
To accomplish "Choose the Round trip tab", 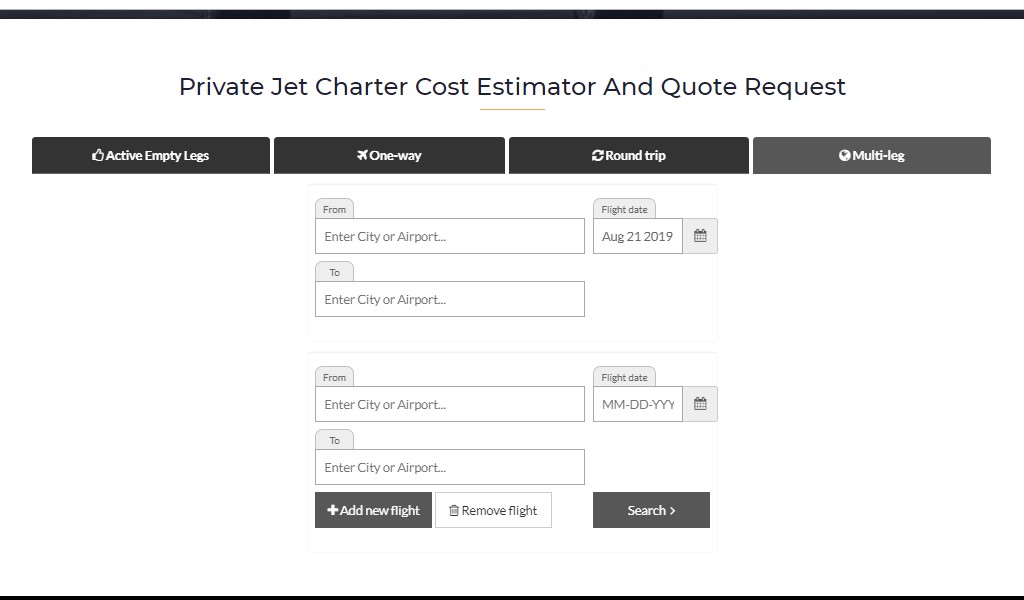I will click(x=629, y=156).
